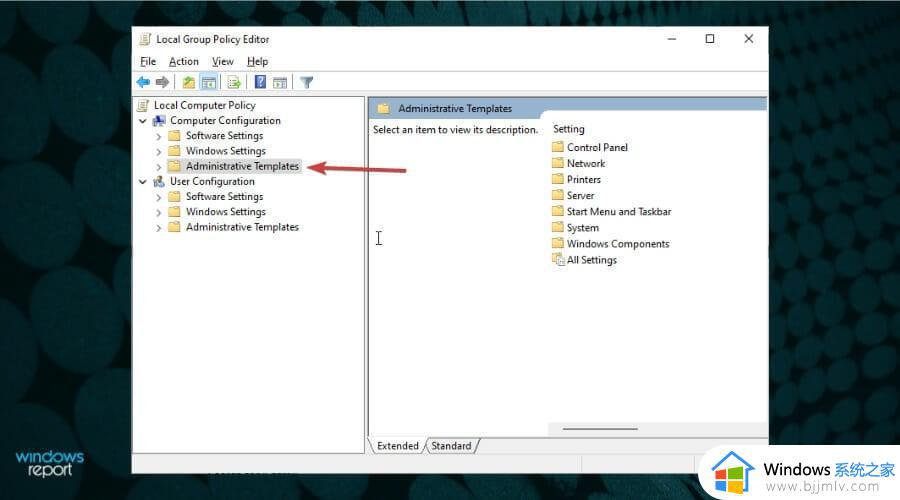The image size is (900, 500).
Task: Click the All Settings icon
Action: (x=558, y=259)
